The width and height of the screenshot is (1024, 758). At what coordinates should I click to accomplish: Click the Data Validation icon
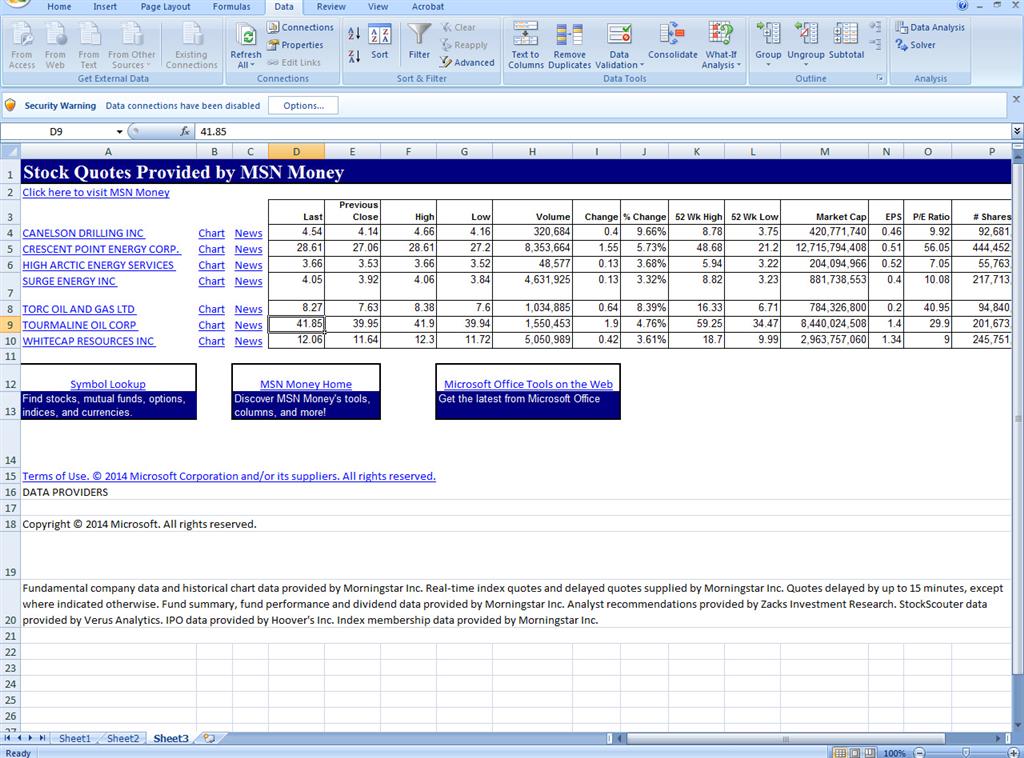click(619, 34)
